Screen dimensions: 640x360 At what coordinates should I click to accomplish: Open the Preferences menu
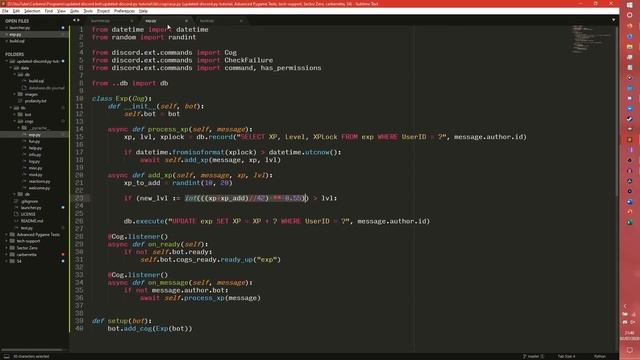pos(124,11)
